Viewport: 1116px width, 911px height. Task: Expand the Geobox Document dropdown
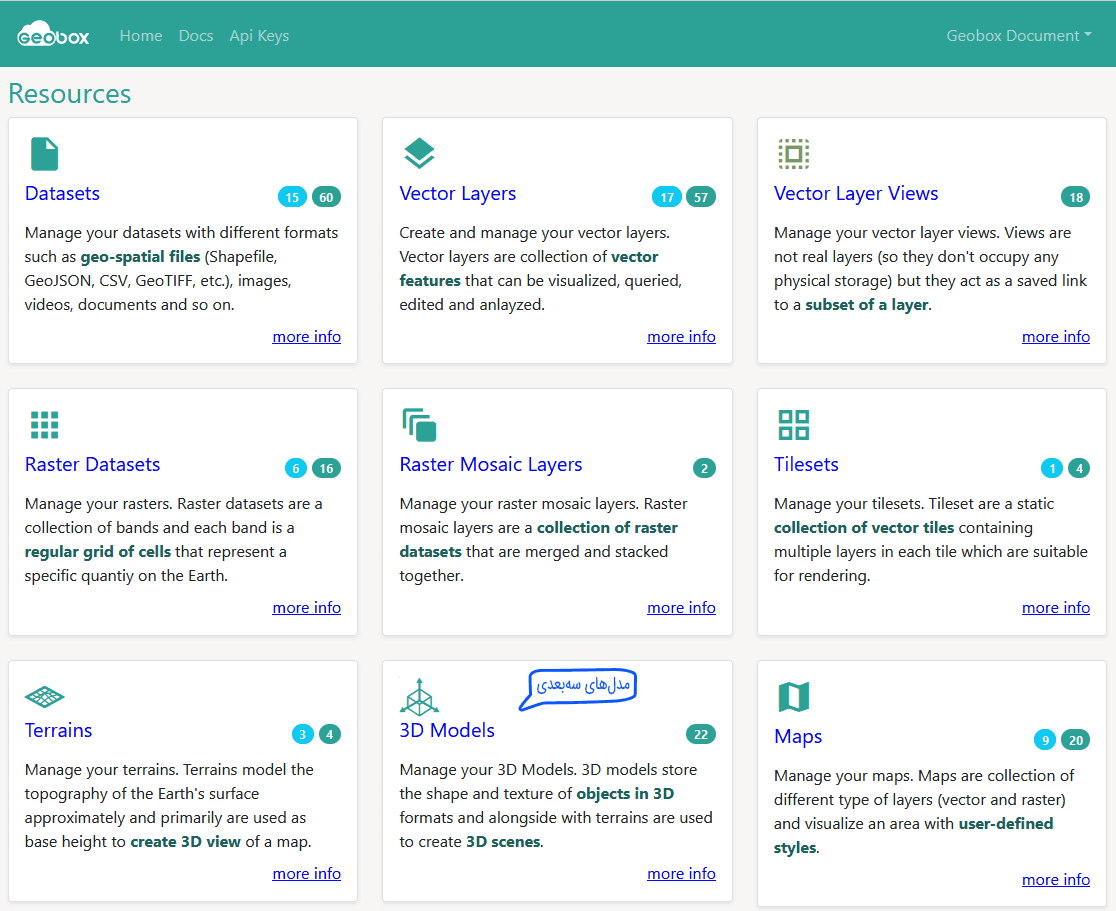pyautogui.click(x=1018, y=36)
